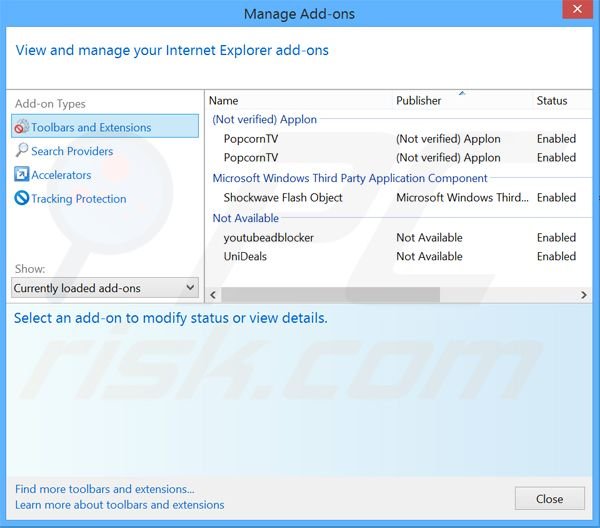Select the first PopcornTV add-on row
Image resolution: width=600 pixels, height=528 pixels.
pyautogui.click(x=400, y=139)
